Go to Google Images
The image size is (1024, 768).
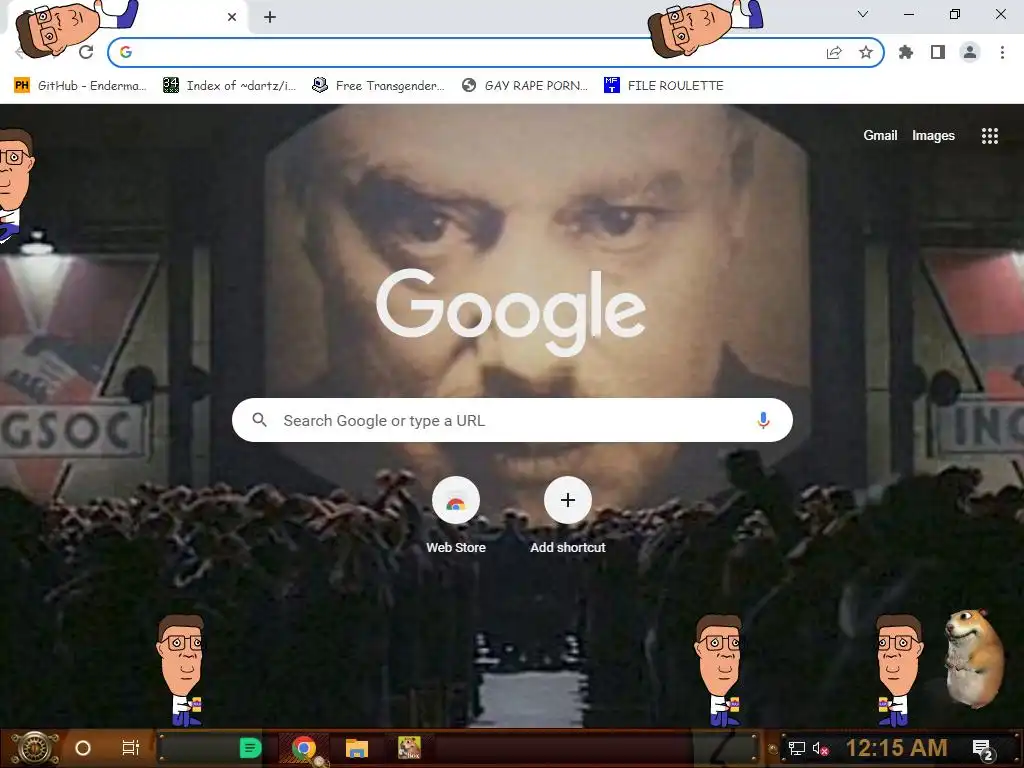(933, 135)
